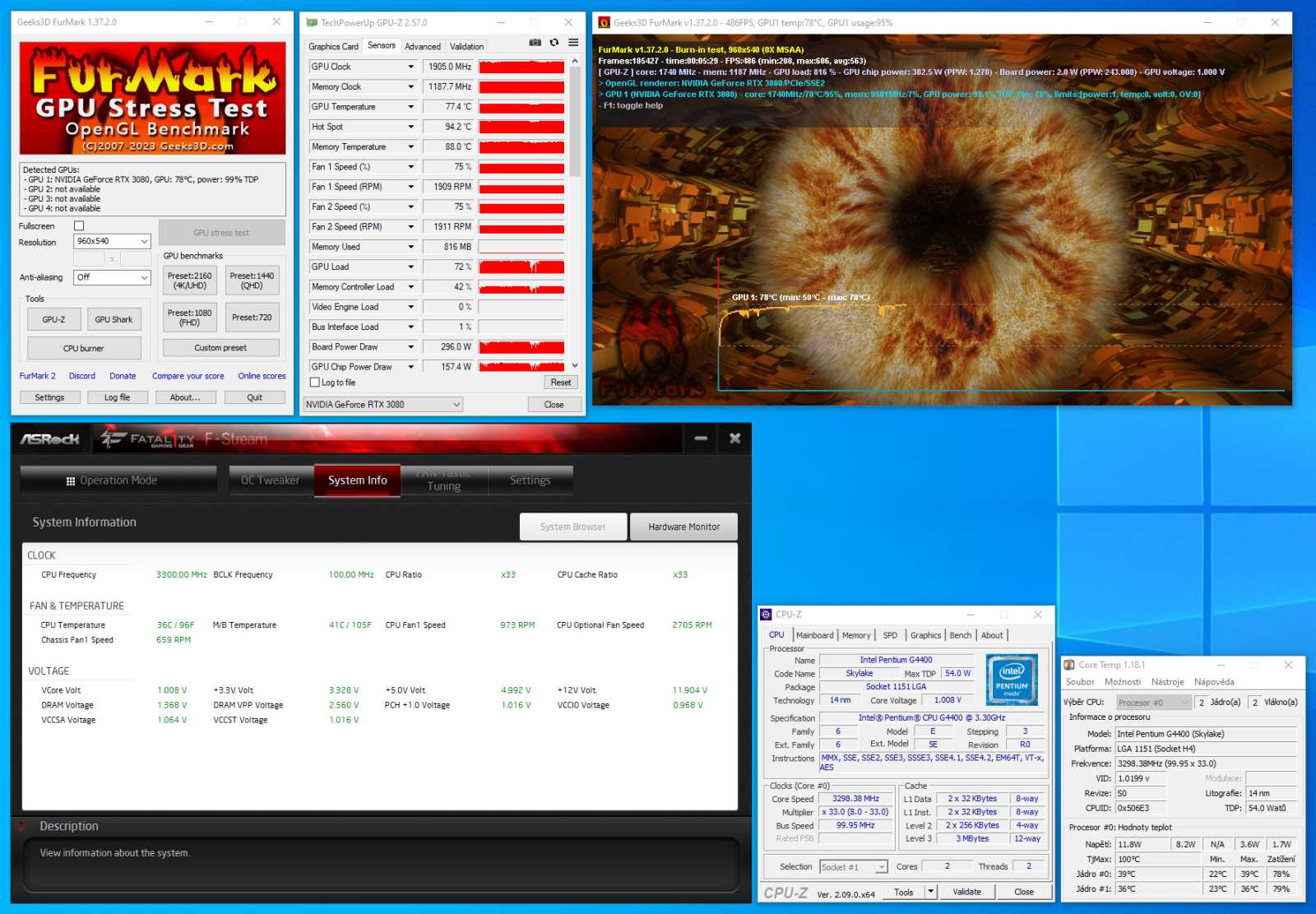Open the GPU Clock sensor dropdown
The image size is (1316, 914).
pyautogui.click(x=410, y=67)
